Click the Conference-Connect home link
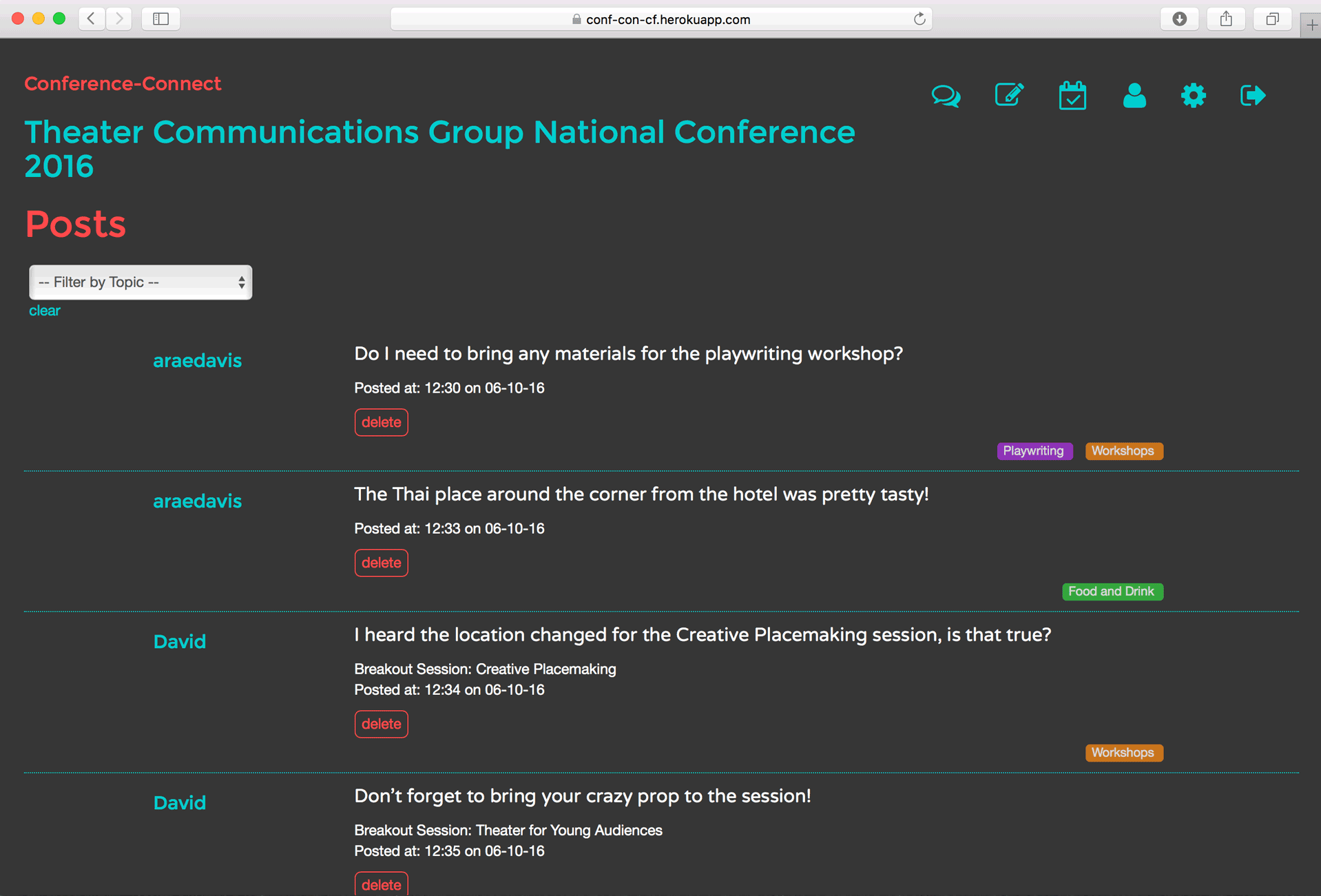The height and width of the screenshot is (896, 1321). click(123, 83)
